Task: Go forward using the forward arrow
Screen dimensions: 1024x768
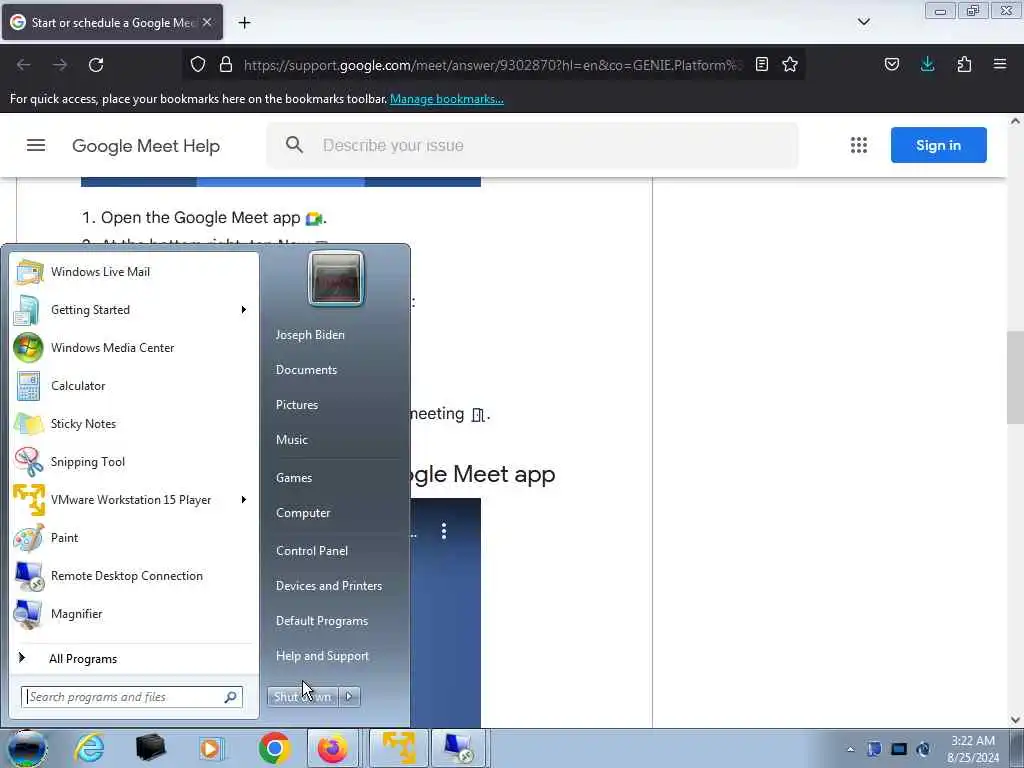Action: [60, 65]
